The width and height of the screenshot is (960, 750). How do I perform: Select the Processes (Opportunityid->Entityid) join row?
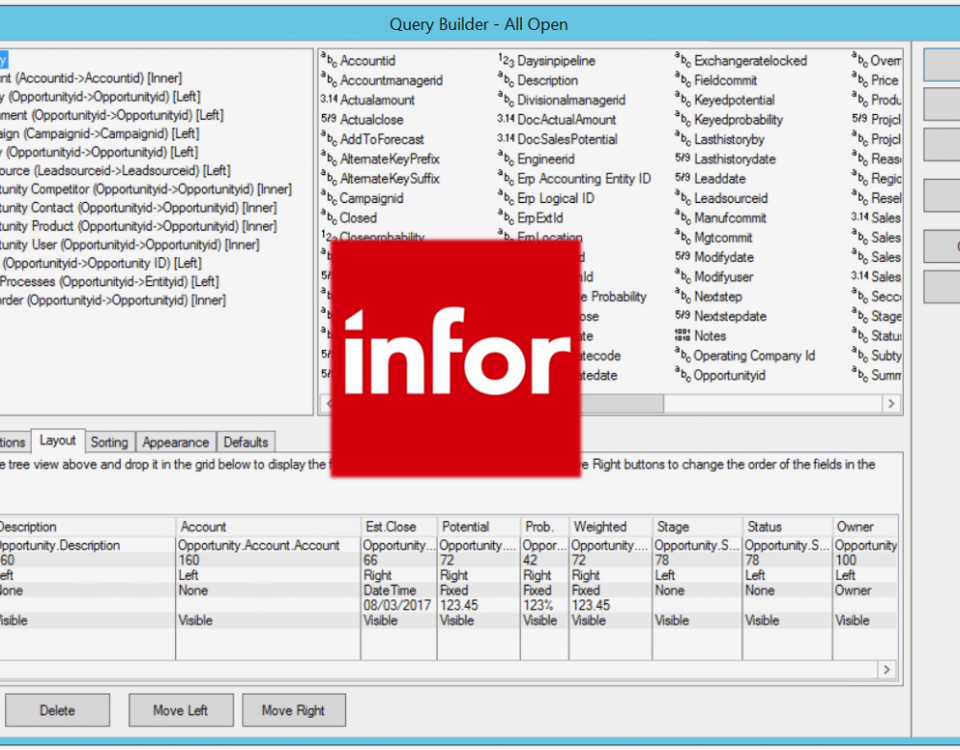coord(110,282)
